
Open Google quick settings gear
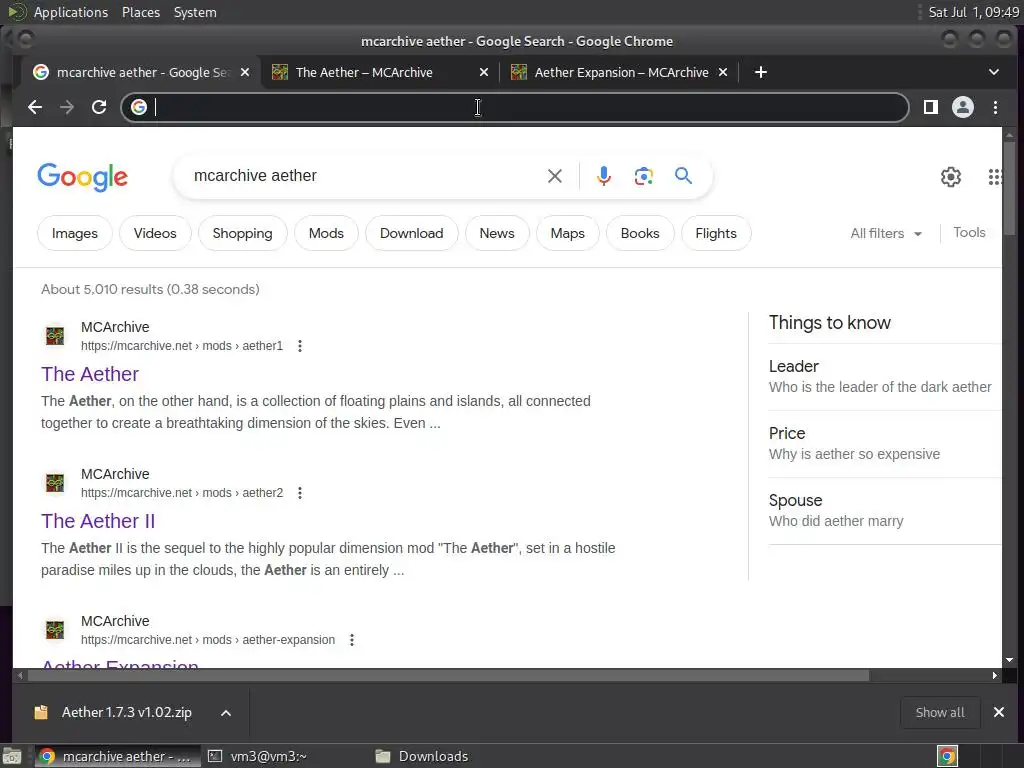click(951, 176)
